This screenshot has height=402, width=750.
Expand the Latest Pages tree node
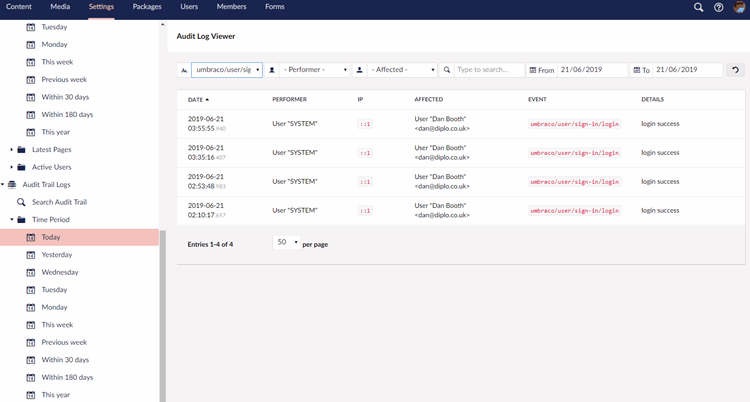pyautogui.click(x=11, y=150)
